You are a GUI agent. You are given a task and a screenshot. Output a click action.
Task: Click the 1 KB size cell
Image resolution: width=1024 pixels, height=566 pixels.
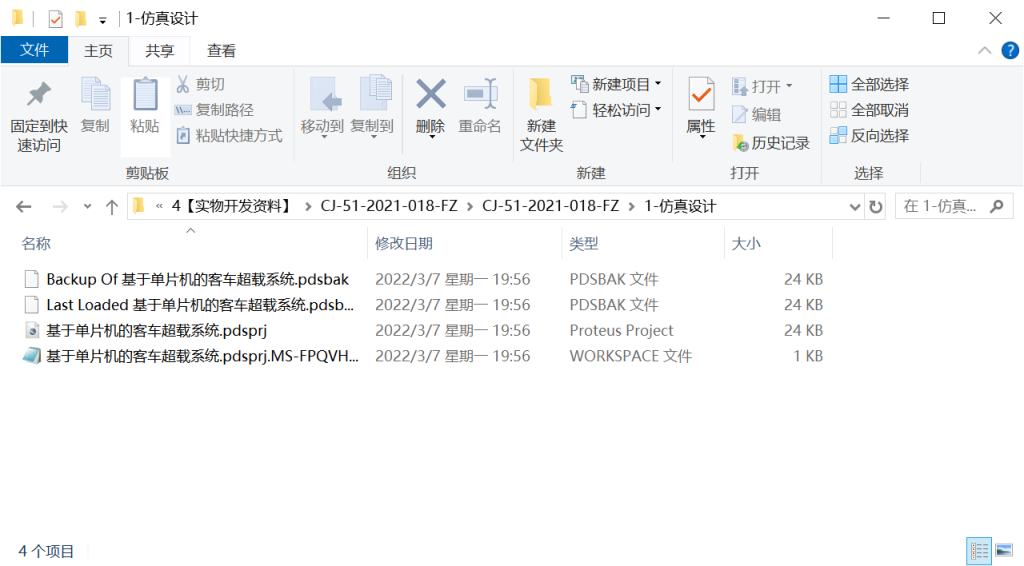tap(808, 356)
